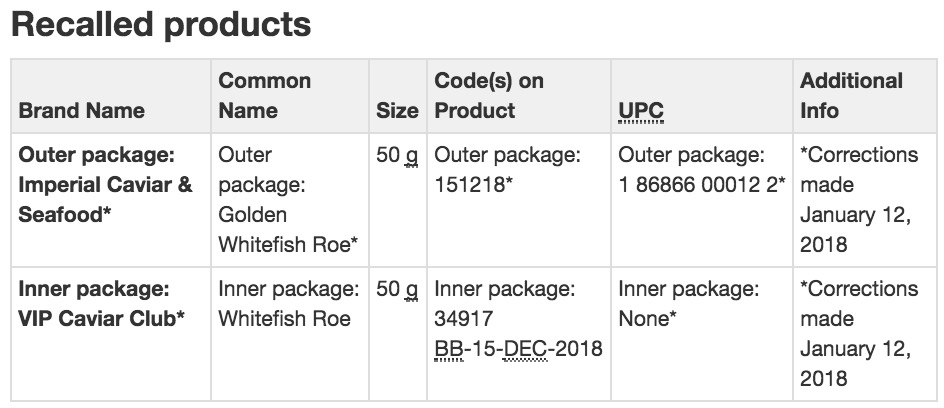944x408 pixels.
Task: Select the Size column header
Action: click(397, 111)
